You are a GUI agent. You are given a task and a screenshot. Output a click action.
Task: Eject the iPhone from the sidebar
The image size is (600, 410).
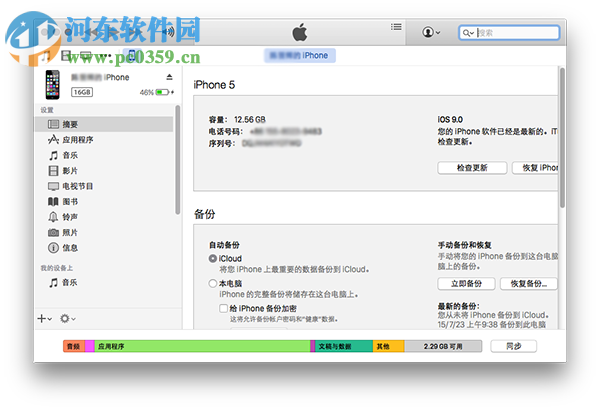(x=169, y=77)
